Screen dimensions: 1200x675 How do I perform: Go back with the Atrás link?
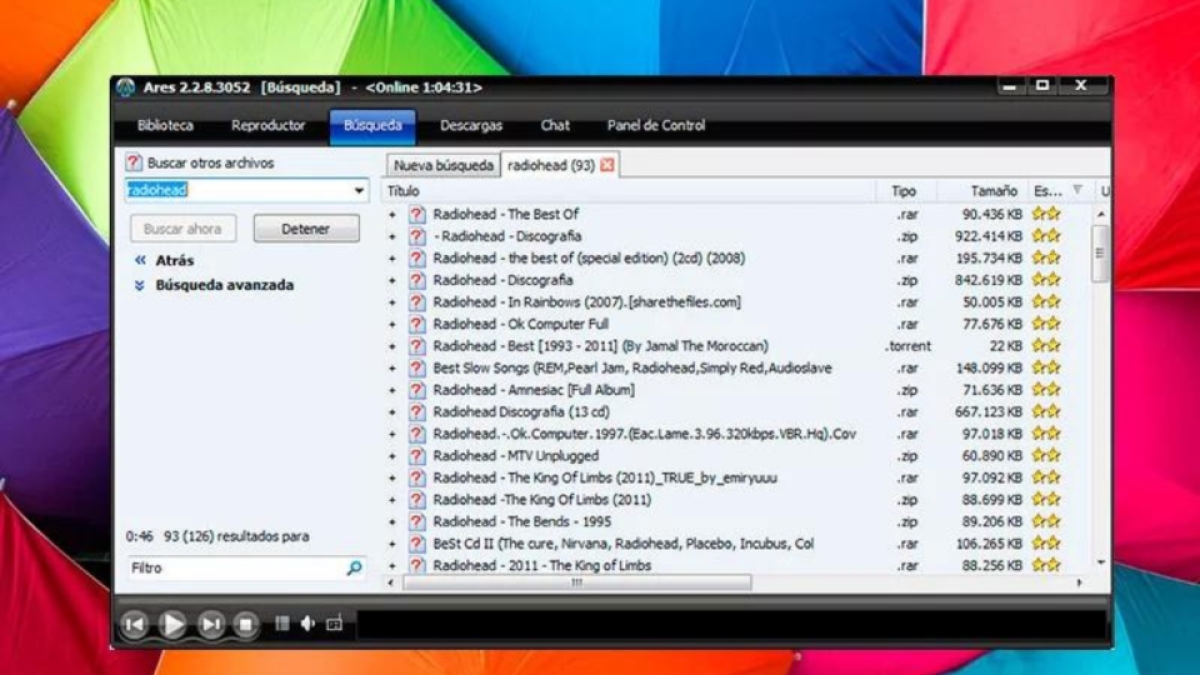(175, 260)
